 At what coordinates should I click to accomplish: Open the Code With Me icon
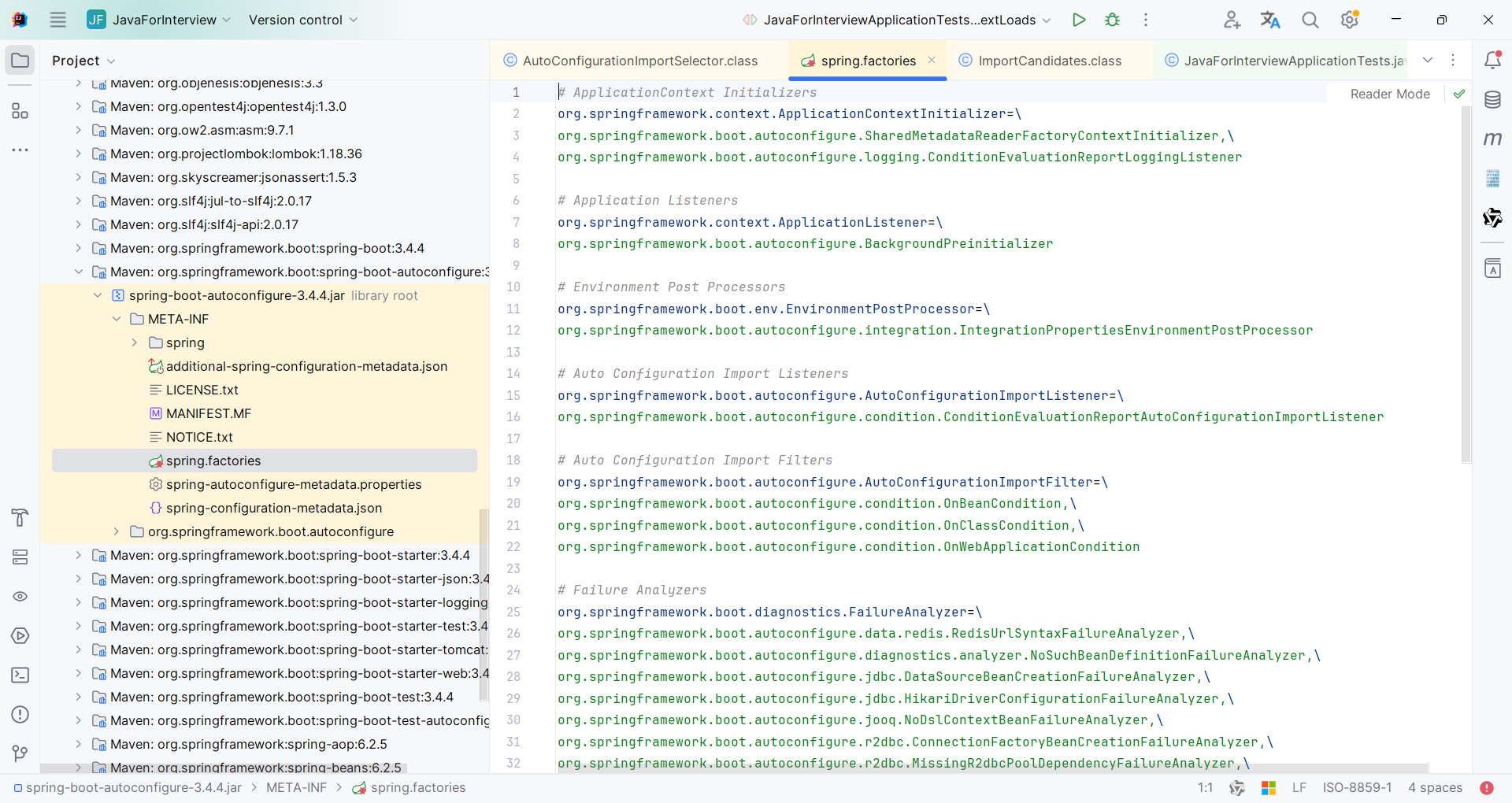pos(1232,20)
